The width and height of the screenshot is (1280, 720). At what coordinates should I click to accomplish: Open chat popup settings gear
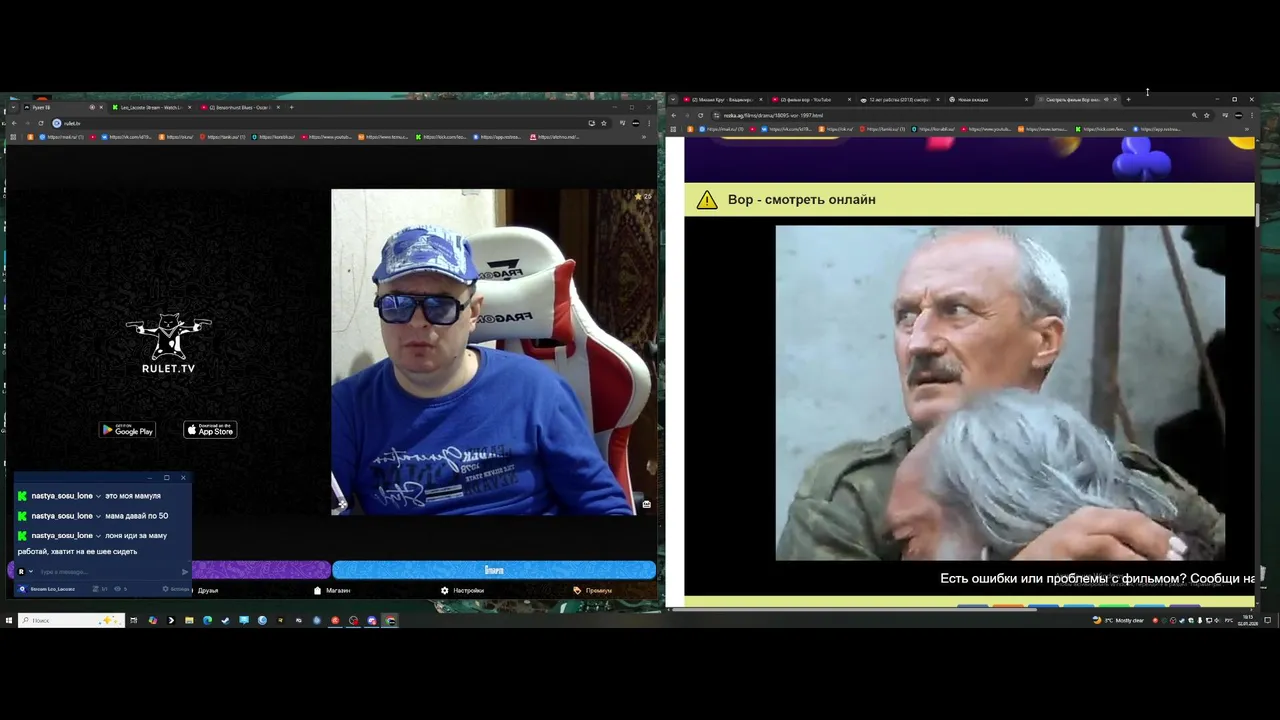pyautogui.click(x=166, y=589)
